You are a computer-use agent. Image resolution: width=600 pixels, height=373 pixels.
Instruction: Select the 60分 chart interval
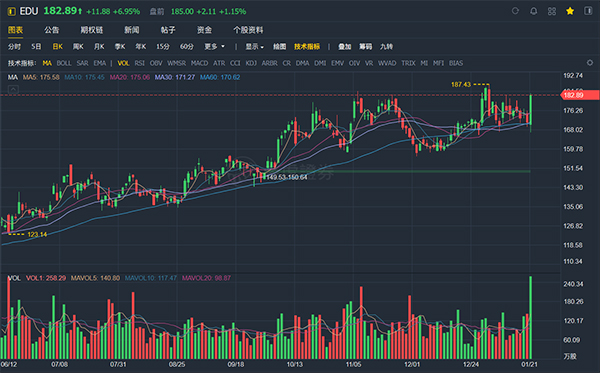coord(187,47)
